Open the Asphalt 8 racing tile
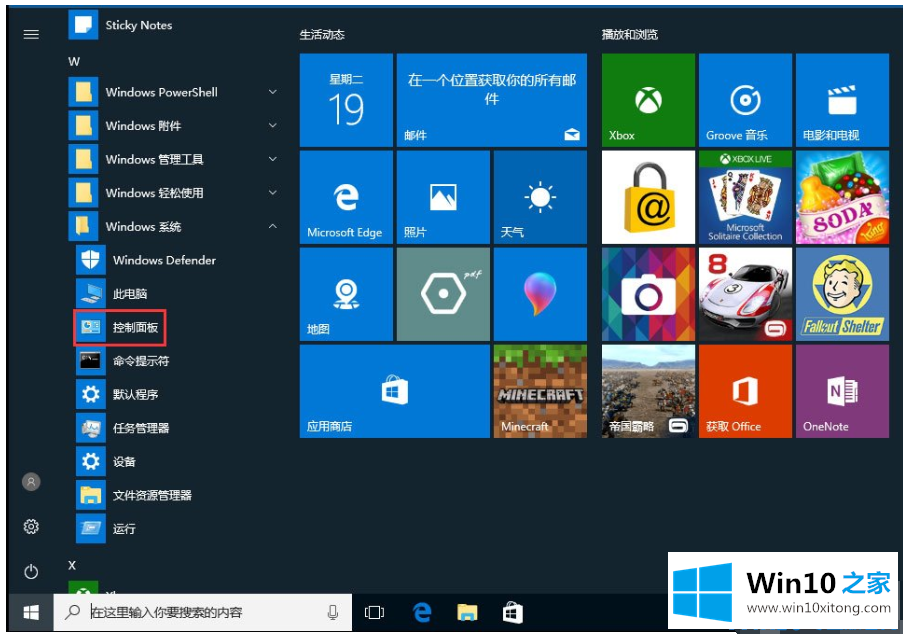Screen dimensions: 903x634 coord(745,294)
